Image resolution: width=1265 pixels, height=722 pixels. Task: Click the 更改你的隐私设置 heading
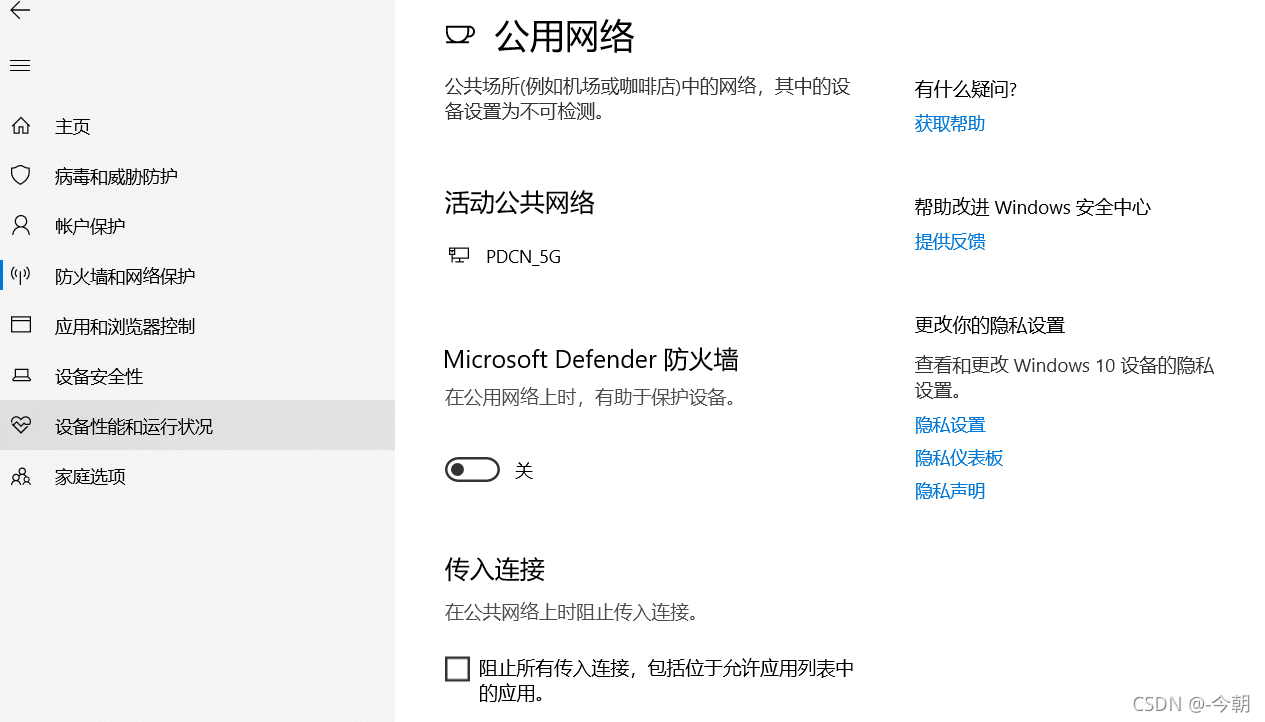tap(990, 326)
